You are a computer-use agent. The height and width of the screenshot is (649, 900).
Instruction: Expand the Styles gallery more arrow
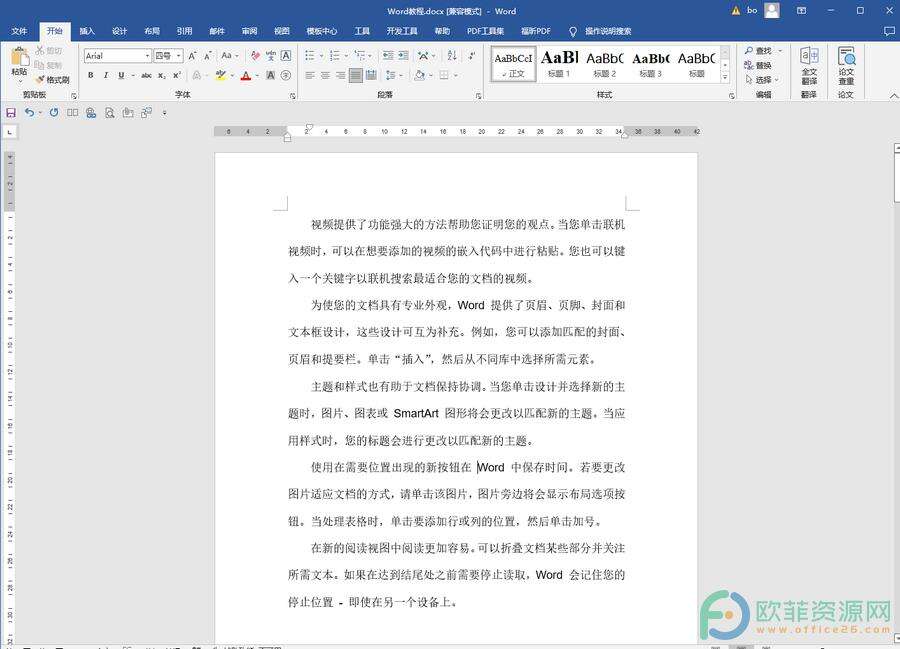[x=725, y=77]
